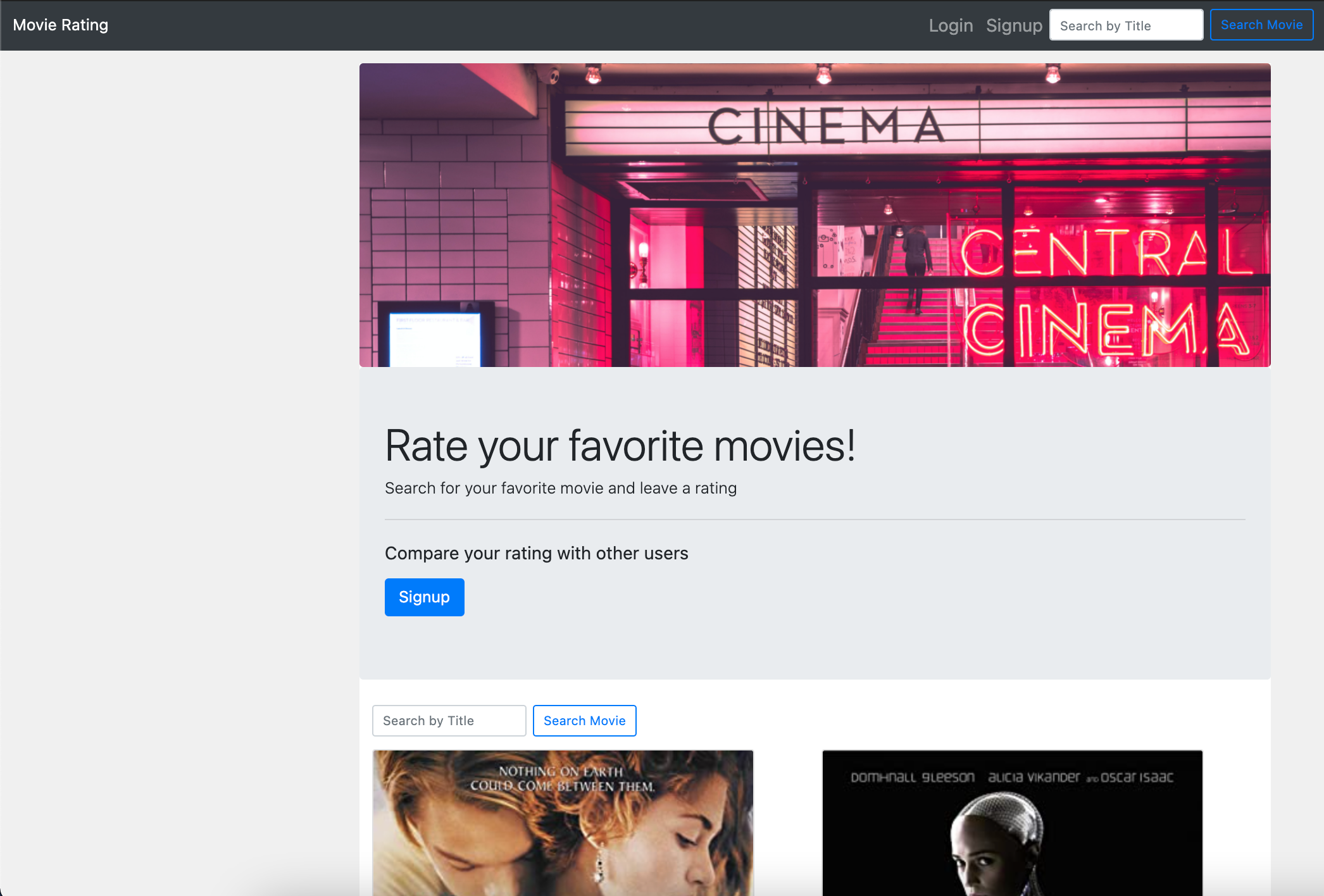
Task: Focus the navbar "Search by Title" field
Action: click(x=1126, y=25)
